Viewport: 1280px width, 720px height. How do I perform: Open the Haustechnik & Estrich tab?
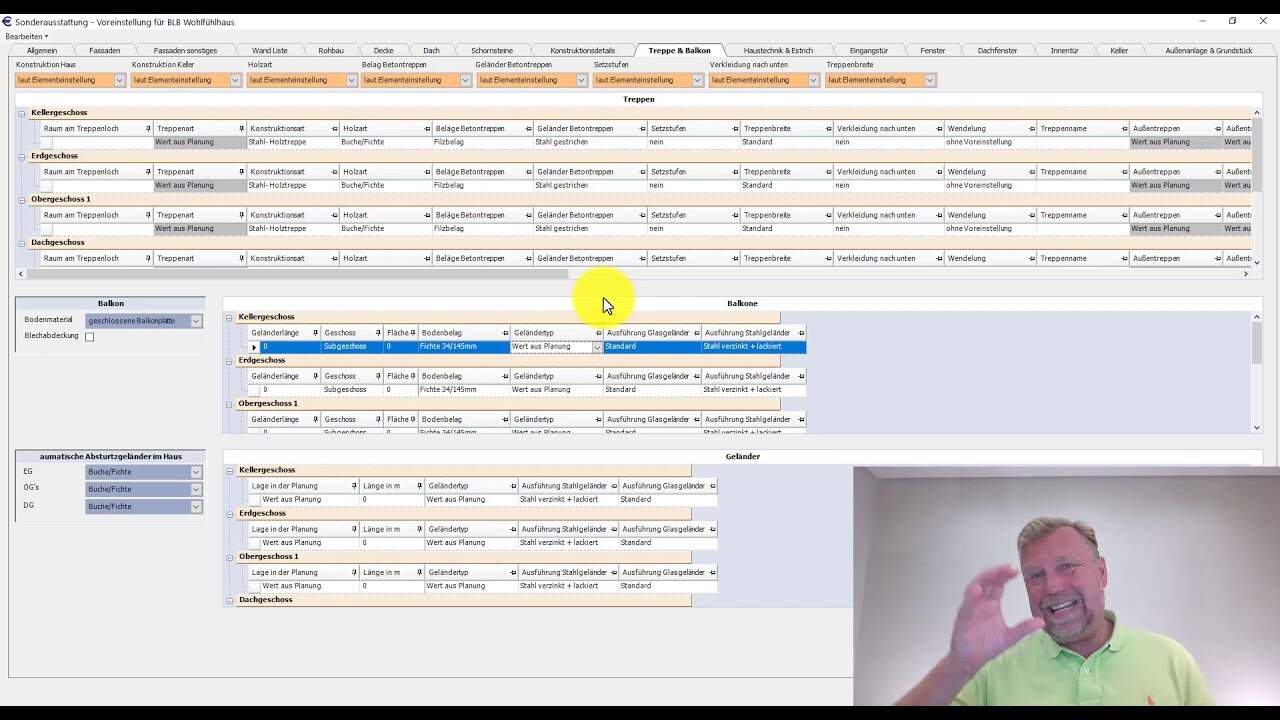pos(778,50)
